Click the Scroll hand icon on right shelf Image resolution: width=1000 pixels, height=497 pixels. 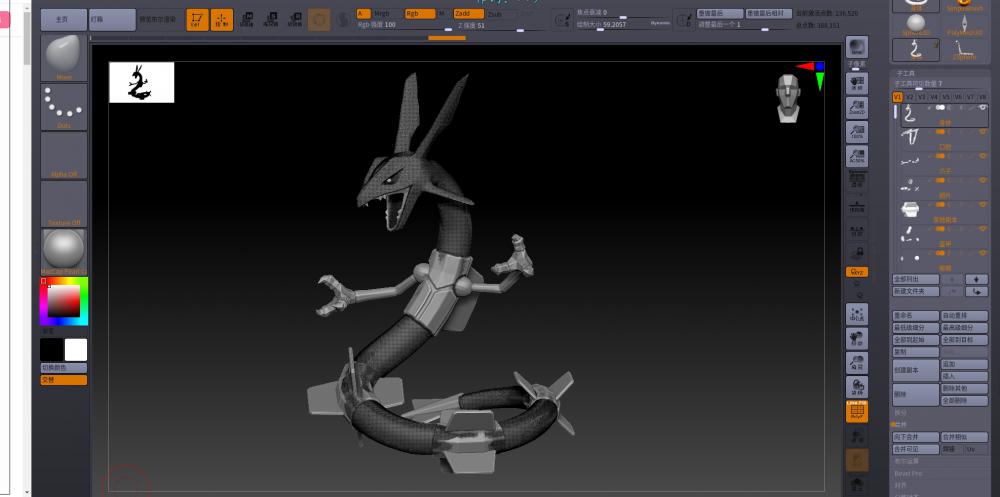[857, 84]
